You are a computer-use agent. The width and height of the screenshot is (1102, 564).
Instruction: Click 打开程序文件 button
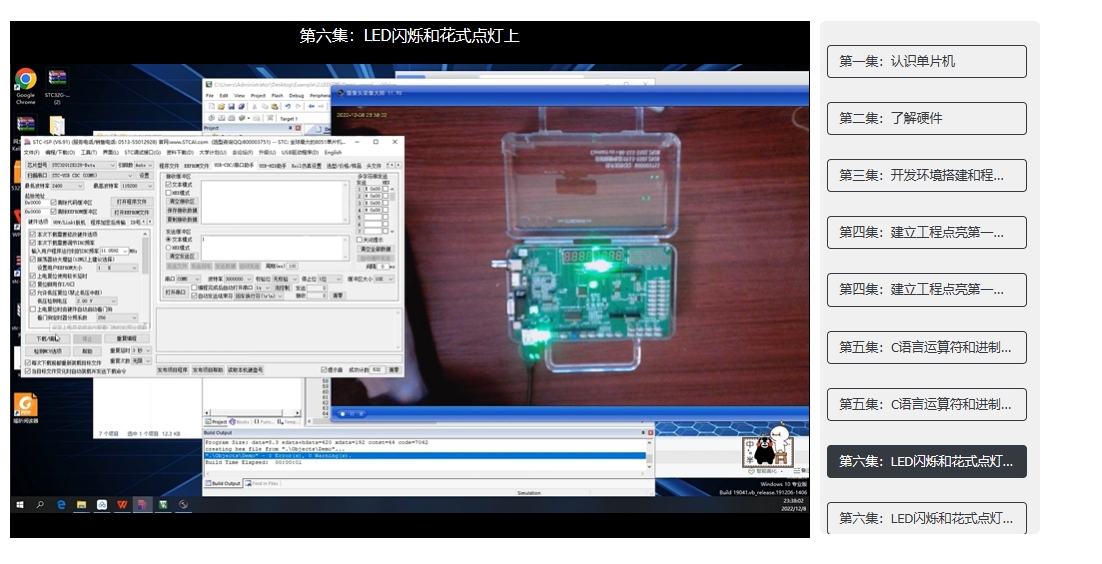click(131, 202)
